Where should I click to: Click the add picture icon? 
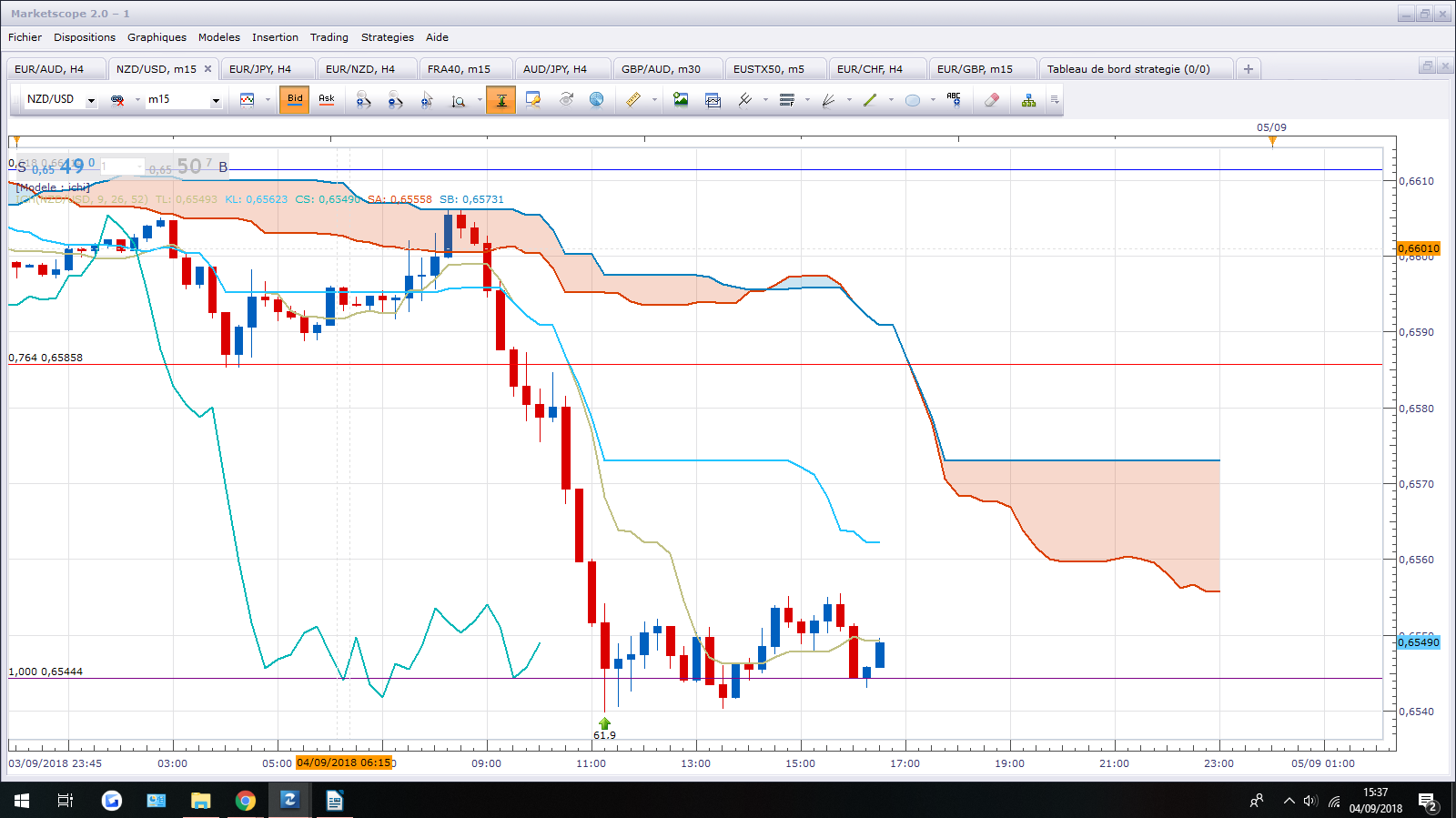pyautogui.click(x=681, y=100)
